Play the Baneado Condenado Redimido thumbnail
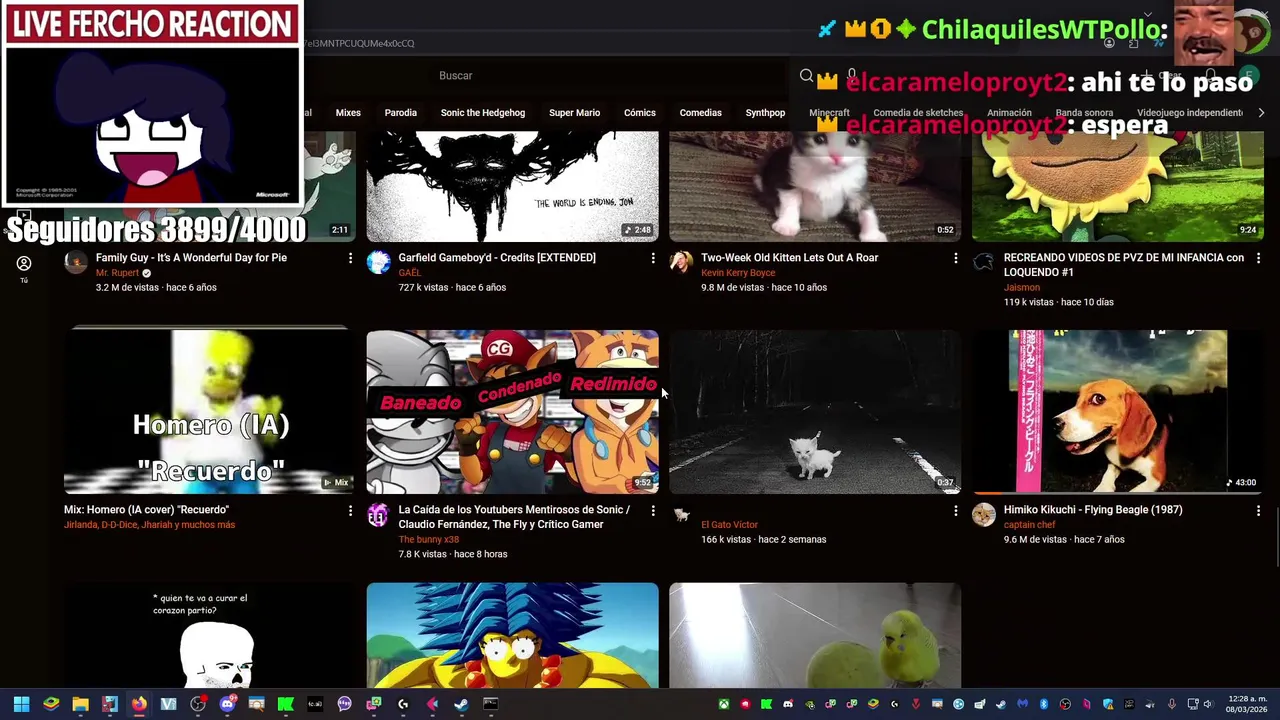 512,411
